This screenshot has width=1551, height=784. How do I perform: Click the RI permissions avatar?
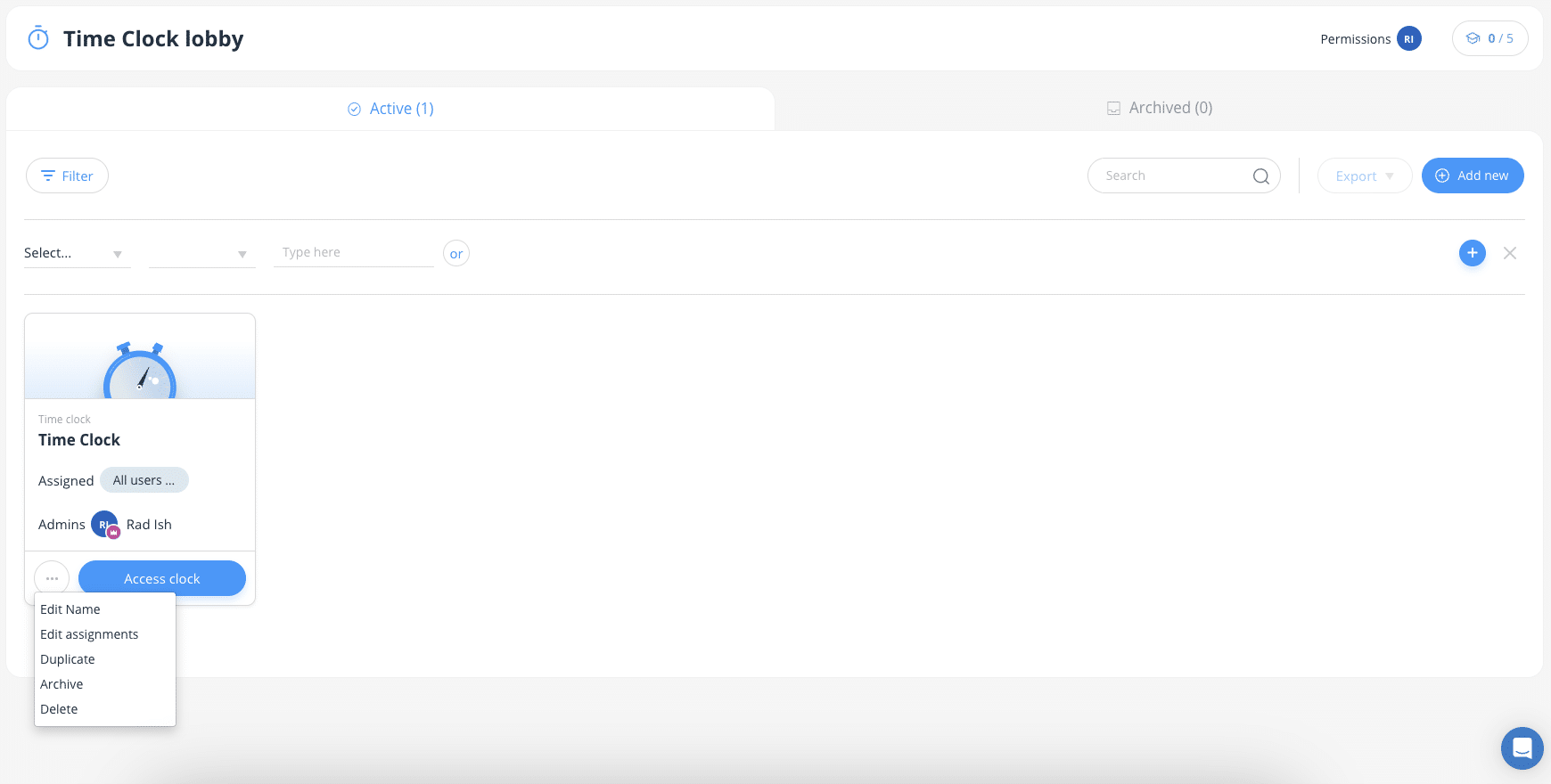tap(1409, 38)
